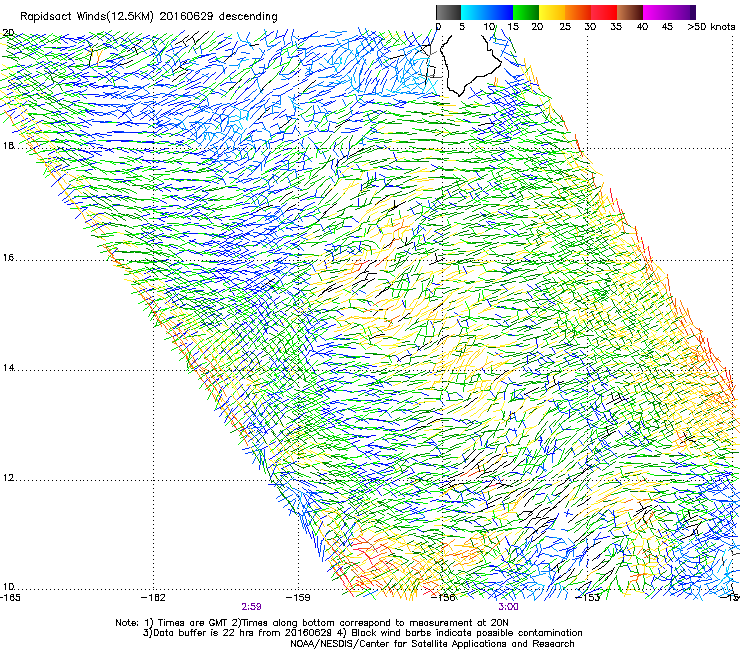Click the '25' legend tick label
The width and height of the screenshot is (740, 650).
(565, 27)
